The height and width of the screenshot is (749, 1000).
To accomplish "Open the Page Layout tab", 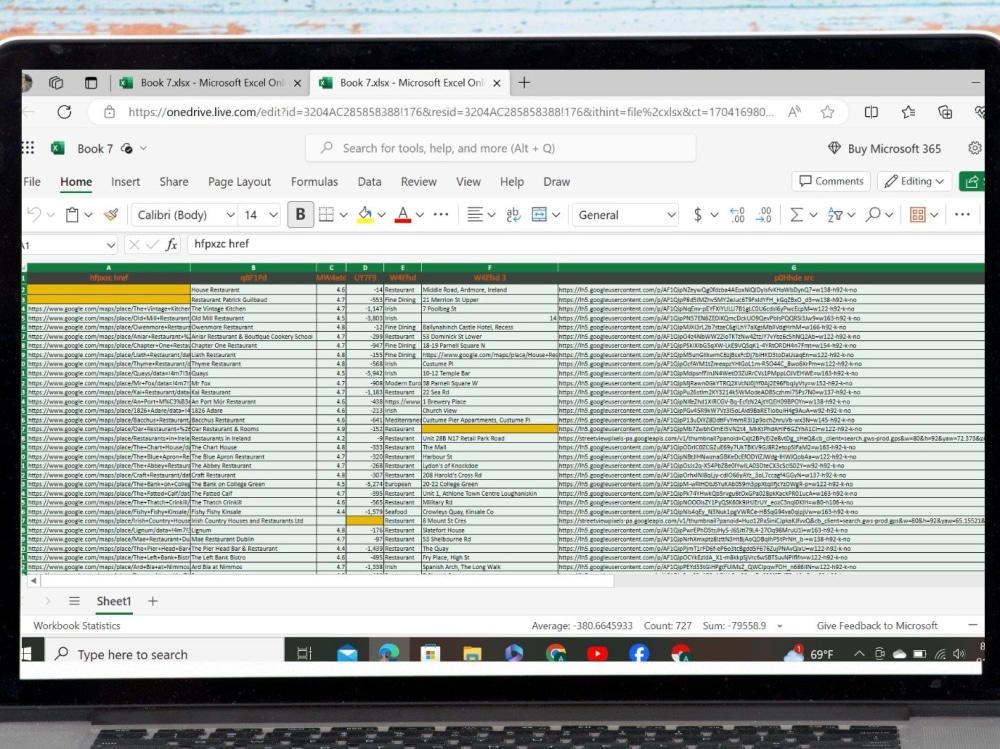I will point(240,182).
